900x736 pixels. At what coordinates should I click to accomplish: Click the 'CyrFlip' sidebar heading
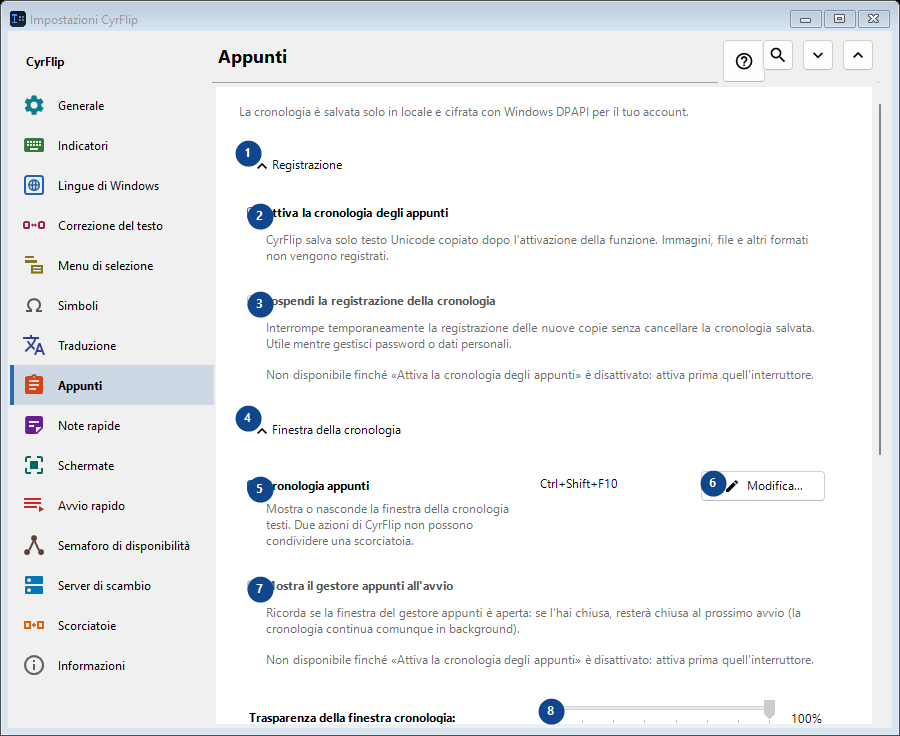coord(45,61)
